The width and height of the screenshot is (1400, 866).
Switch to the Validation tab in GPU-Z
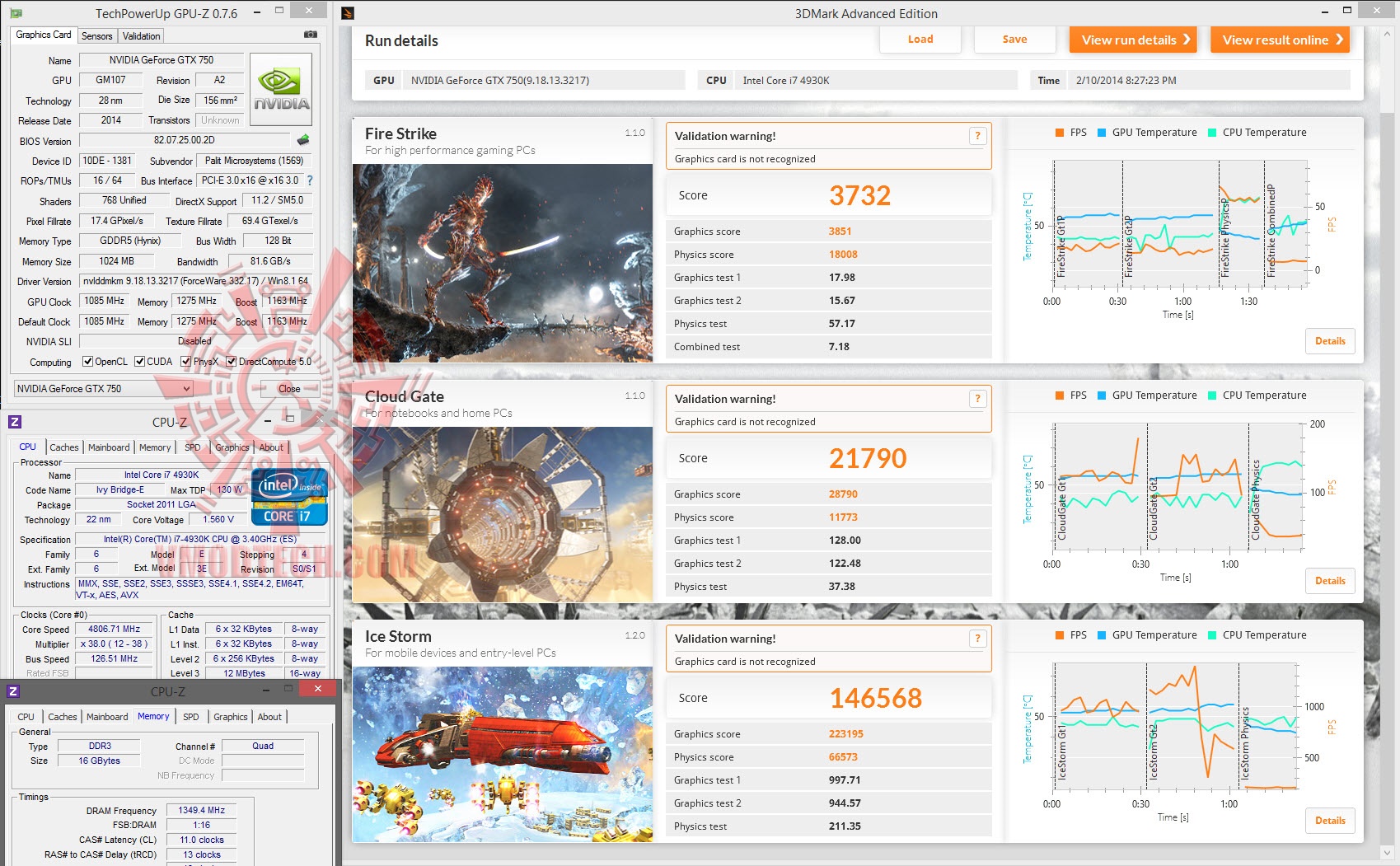coord(142,36)
